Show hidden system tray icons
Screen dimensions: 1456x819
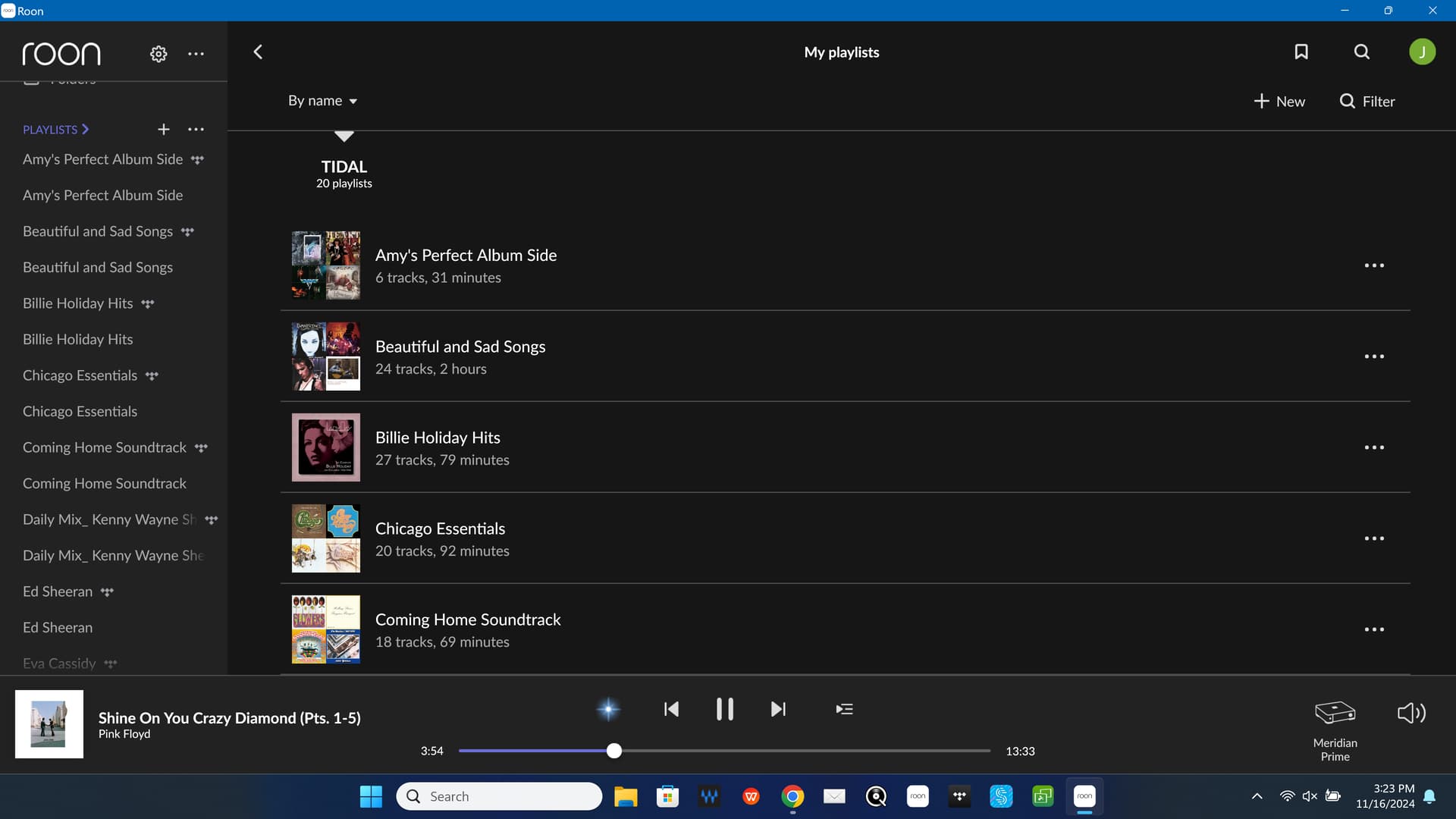[x=1257, y=796]
